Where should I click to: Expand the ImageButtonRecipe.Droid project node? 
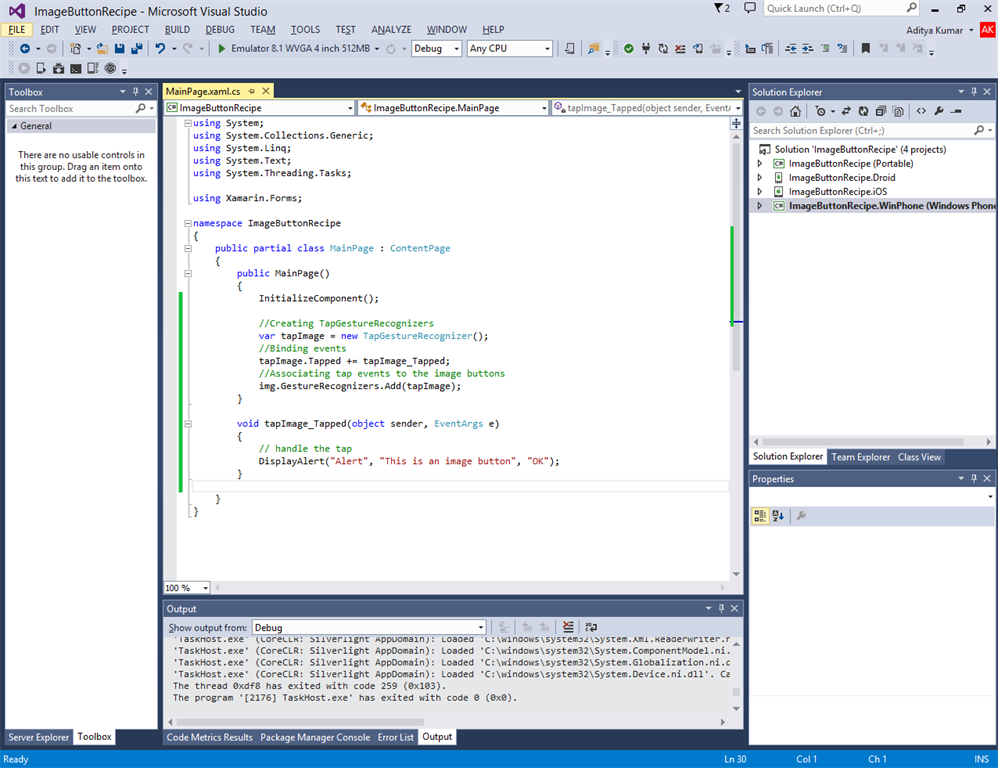(759, 177)
